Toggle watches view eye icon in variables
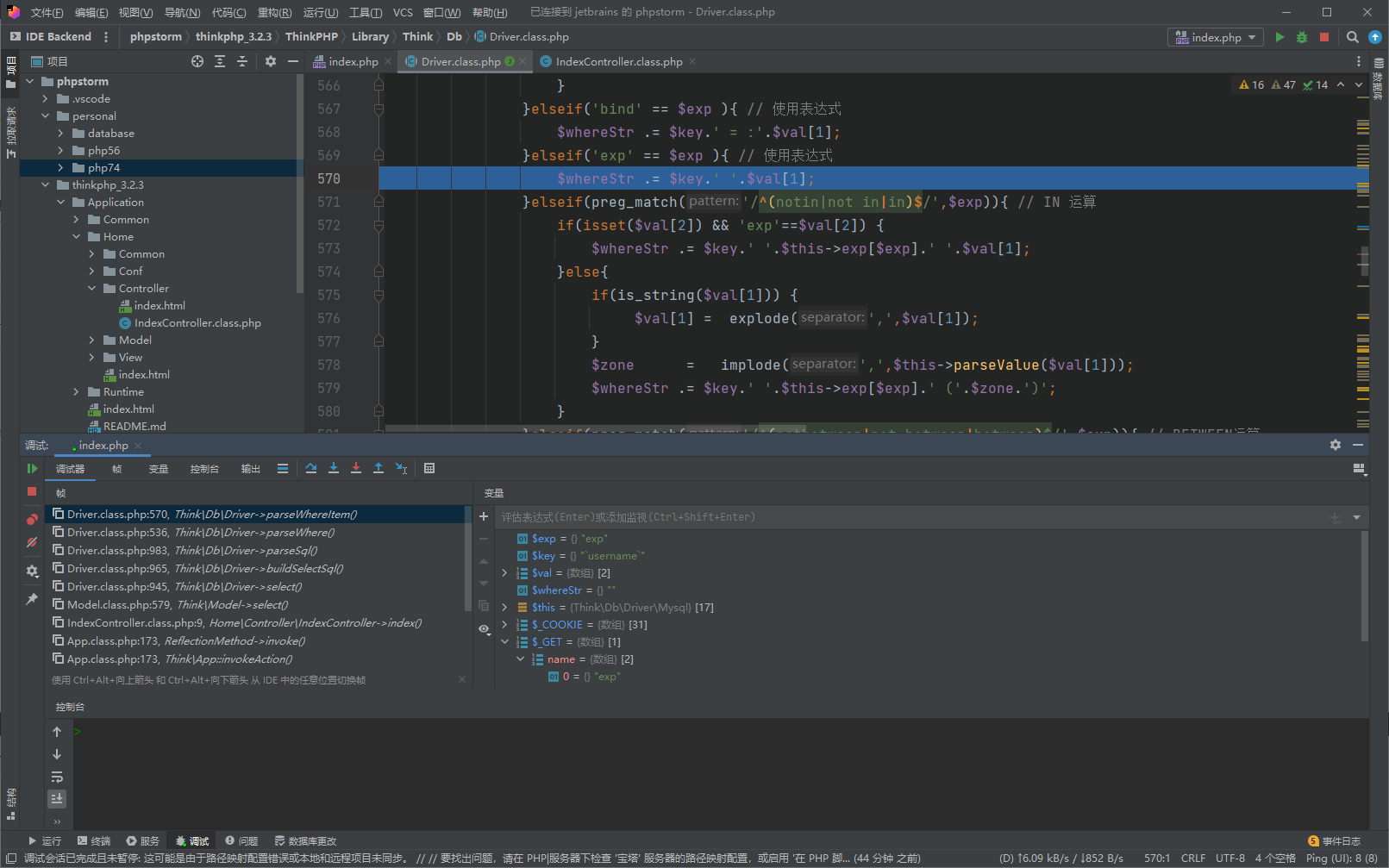 pos(484,628)
